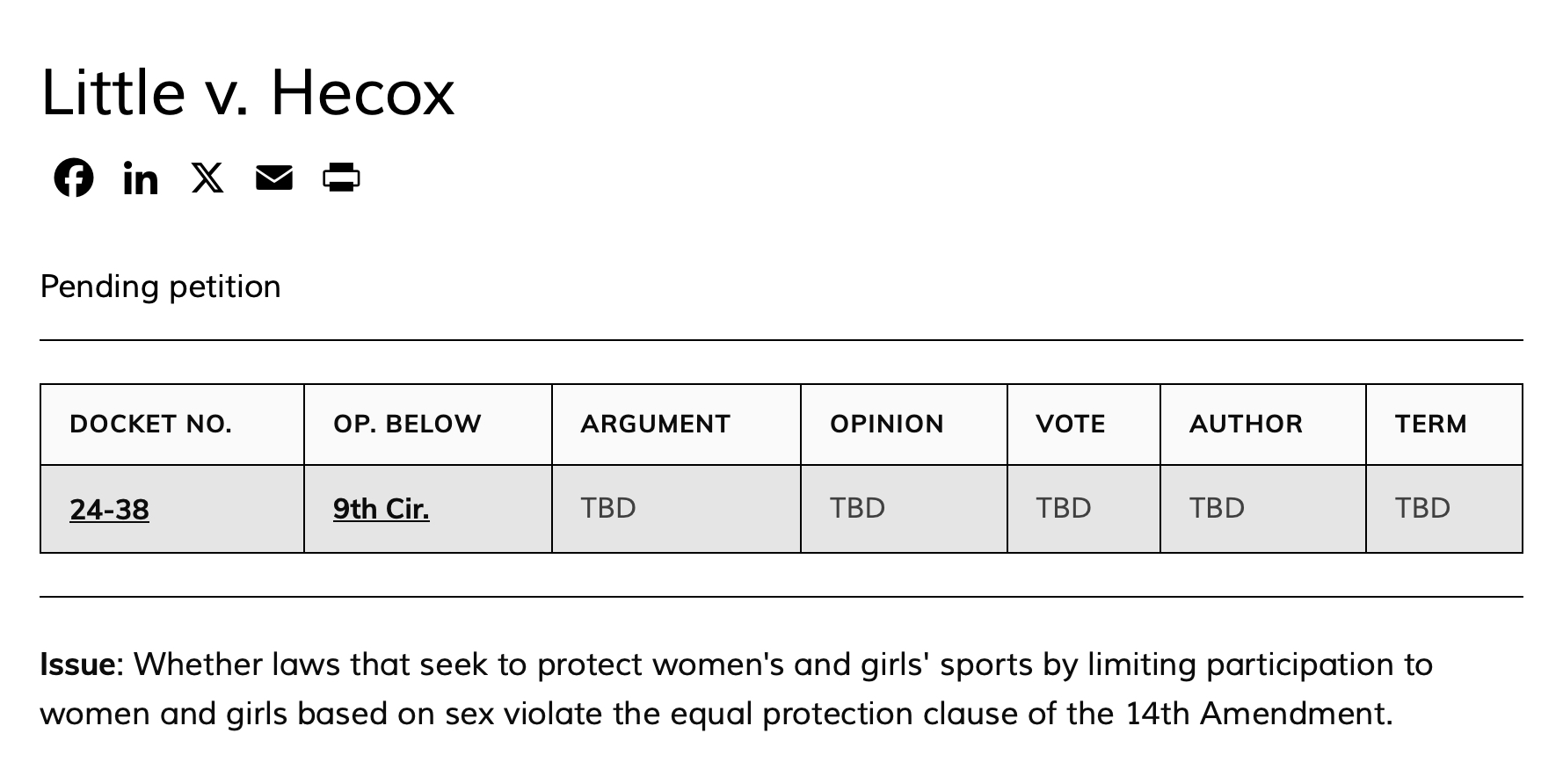Click the Argument column header
The height and width of the screenshot is (784, 1563).
click(655, 425)
